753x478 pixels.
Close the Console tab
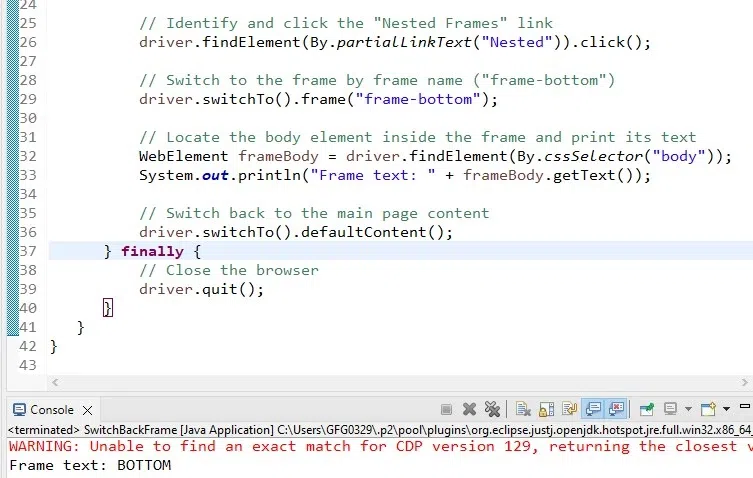click(87, 409)
